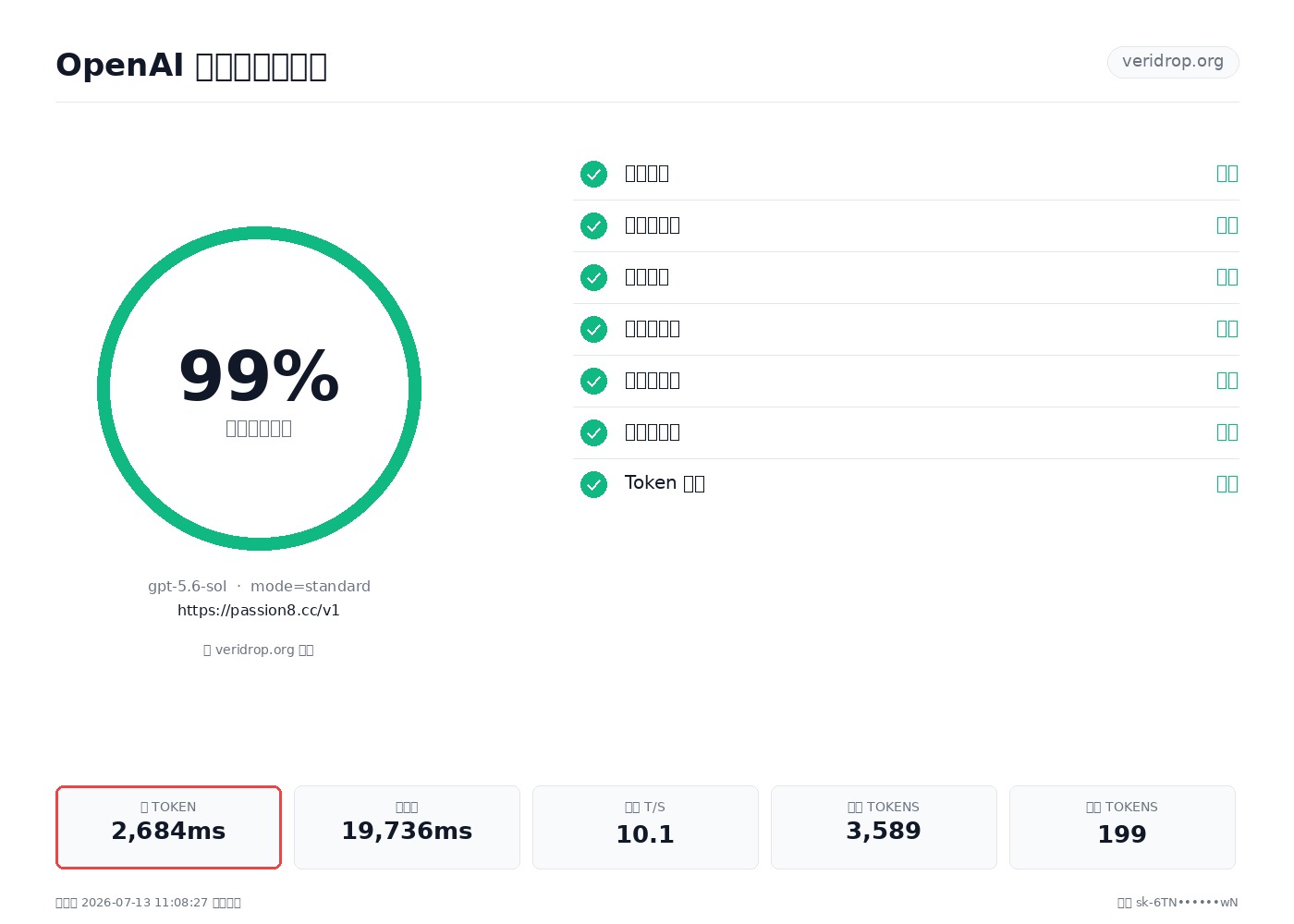Select the red-outlined 2,684ms first TOKEN card
This screenshot has width=1294, height=924.
pos(168,827)
